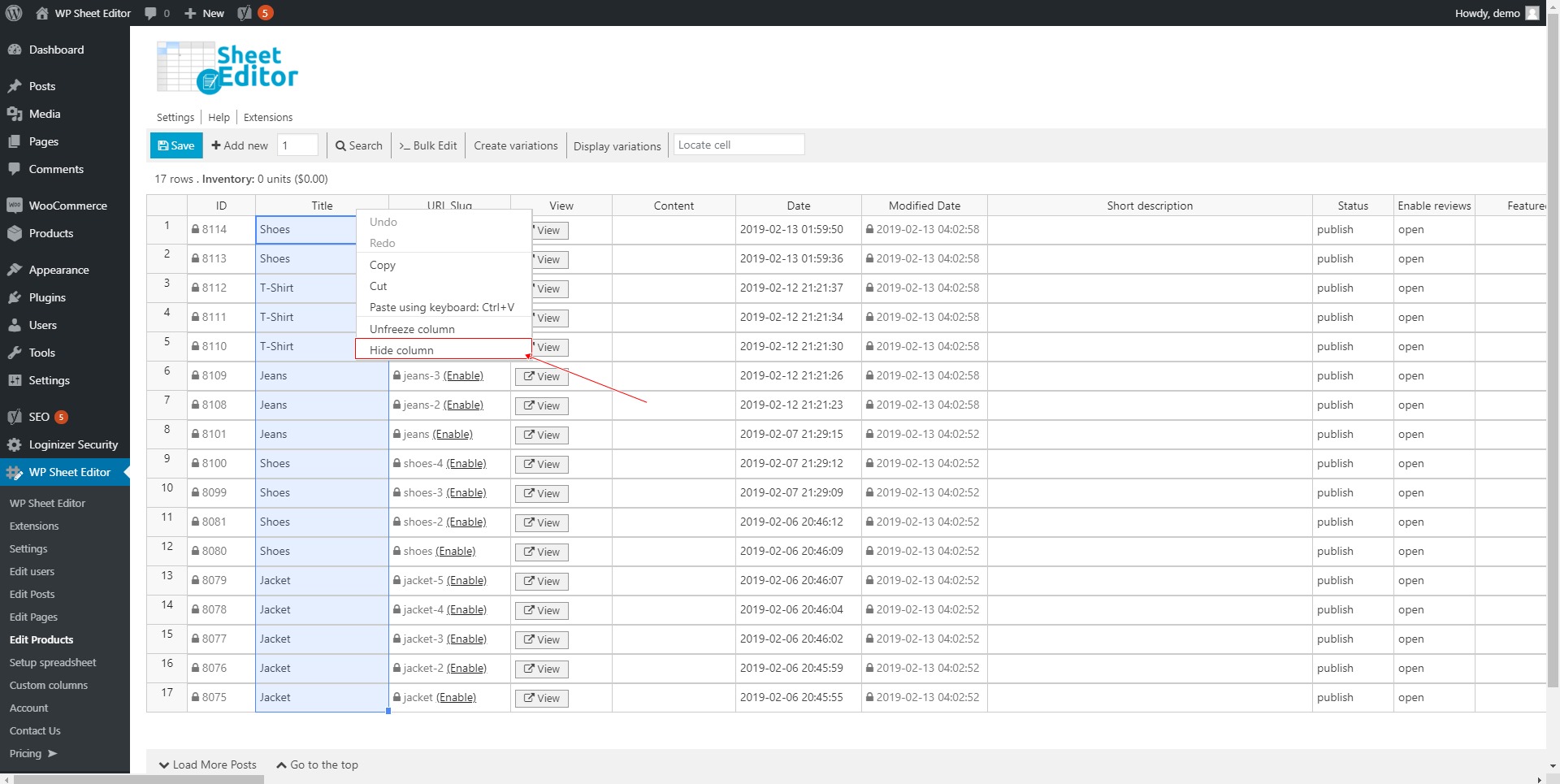Click the Save button
This screenshot has width=1560, height=784.
click(176, 145)
